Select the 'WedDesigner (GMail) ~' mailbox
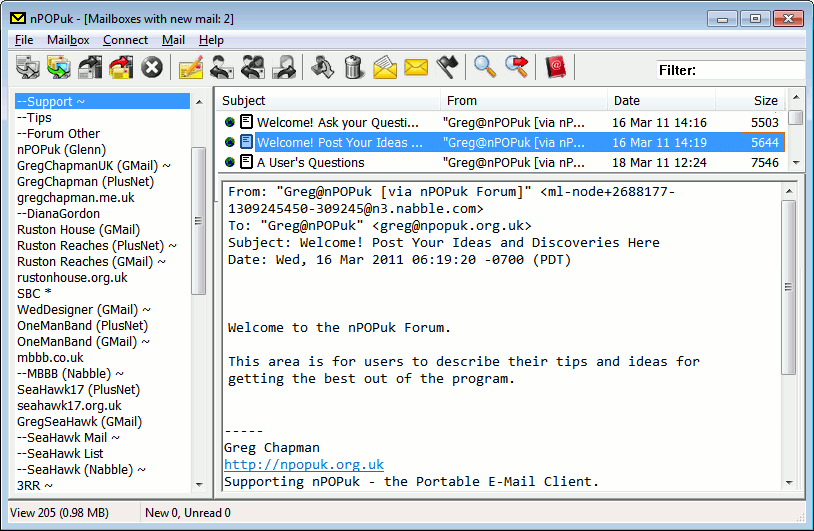The height and width of the screenshot is (531, 814). click(102, 310)
